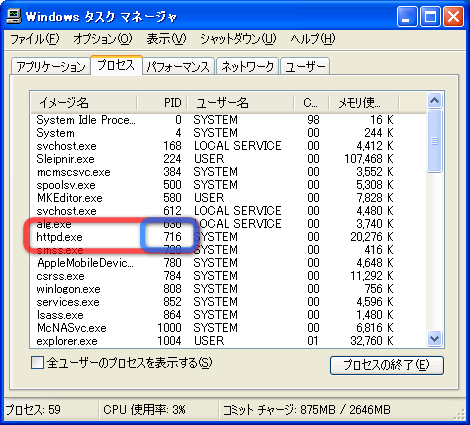Viewport: 470px width, 425px height.
Task: Select the spoolsv.exe process
Action: pyautogui.click(x=228, y=185)
